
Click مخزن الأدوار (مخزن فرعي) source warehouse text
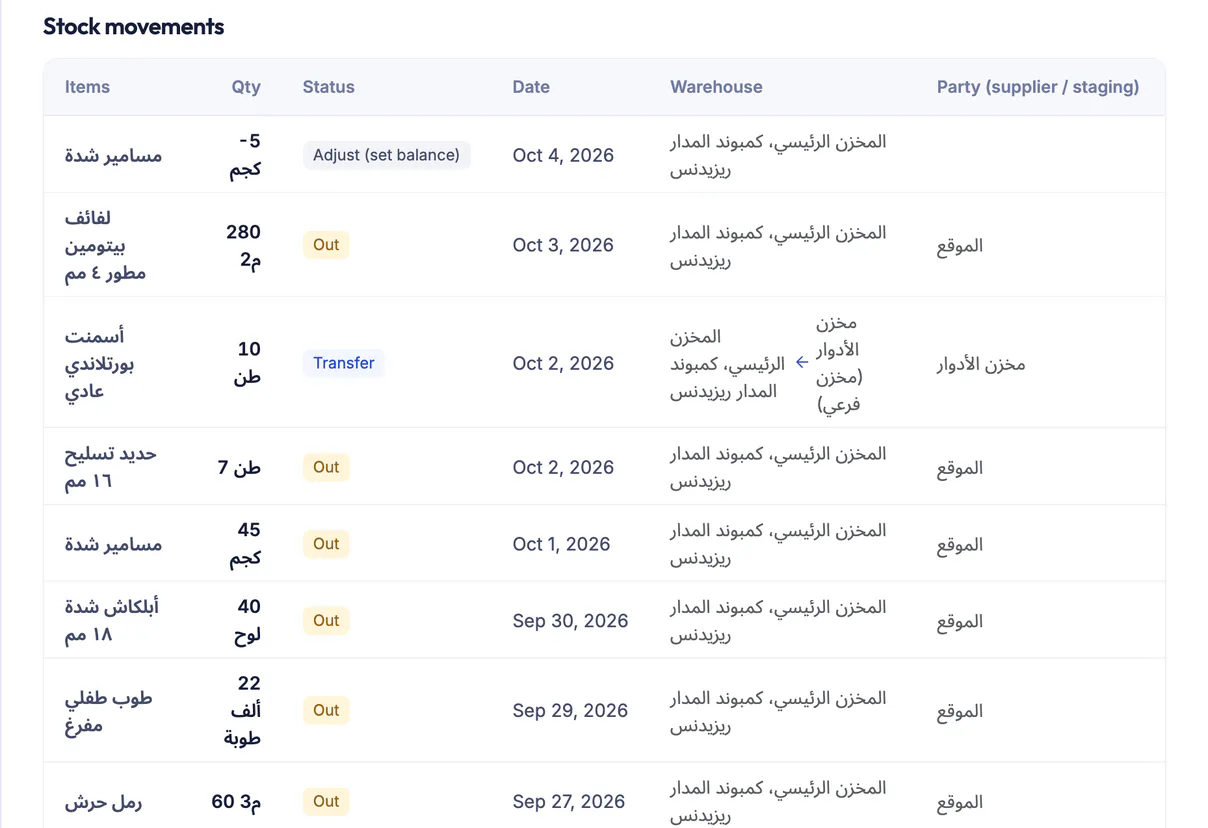point(839,363)
